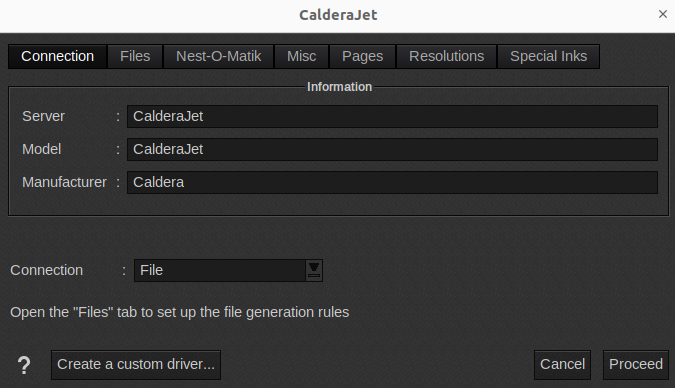Click the Create a custom driver button
This screenshot has height=388, width=675.
tap(136, 365)
